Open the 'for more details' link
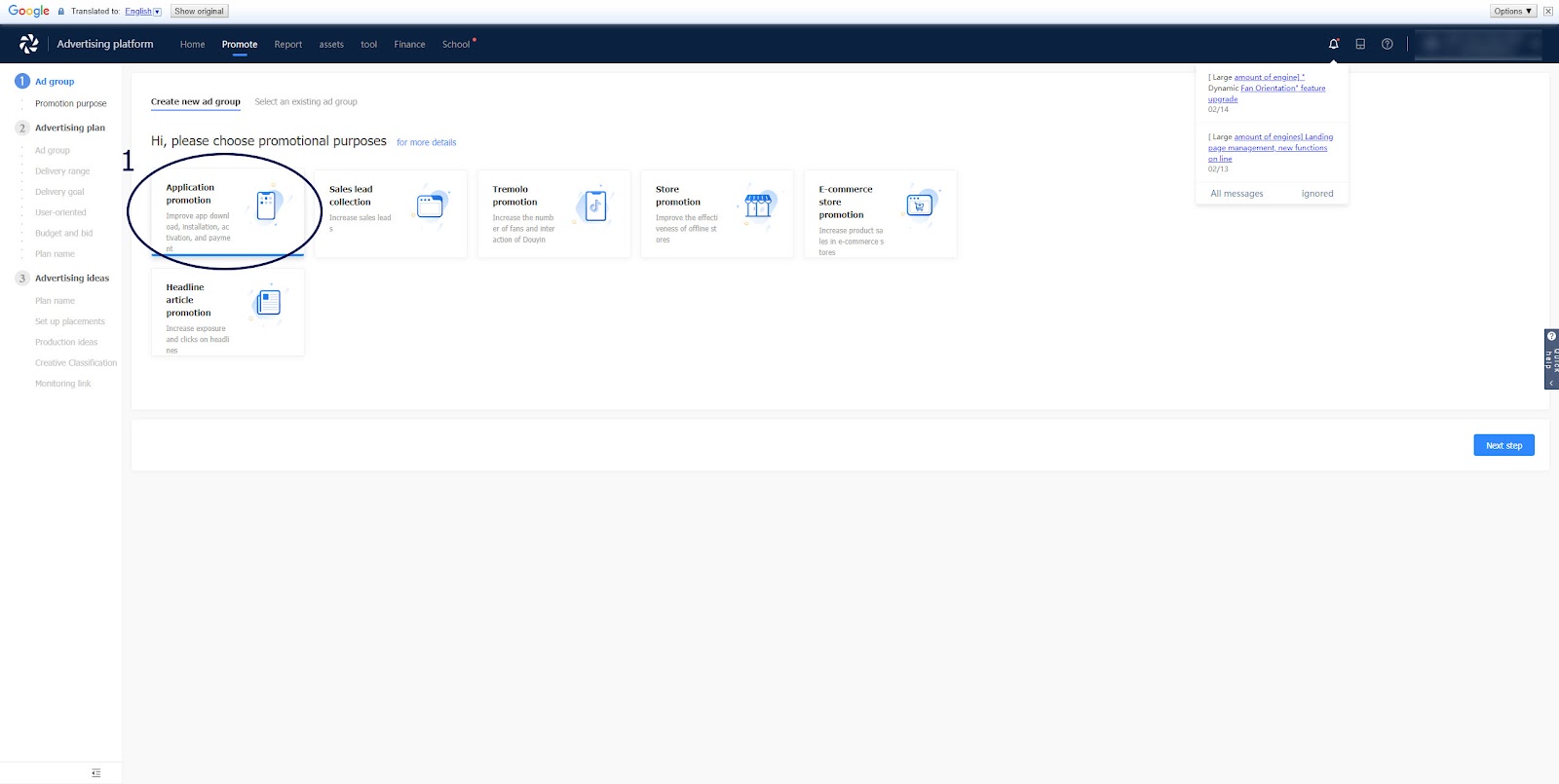The height and width of the screenshot is (784, 1559). click(x=427, y=142)
